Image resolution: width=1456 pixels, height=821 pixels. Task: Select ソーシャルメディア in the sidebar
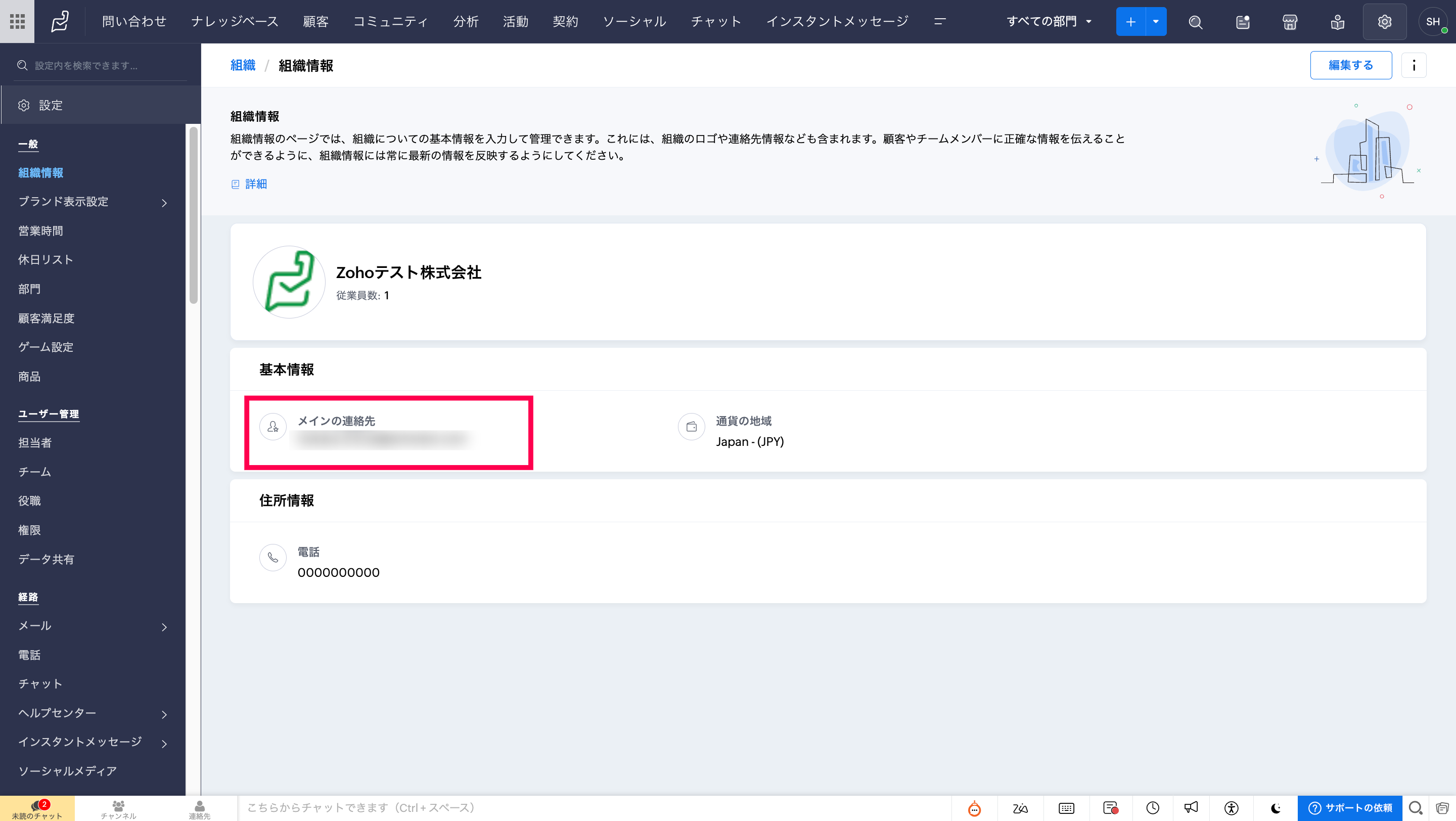pyautogui.click(x=68, y=771)
